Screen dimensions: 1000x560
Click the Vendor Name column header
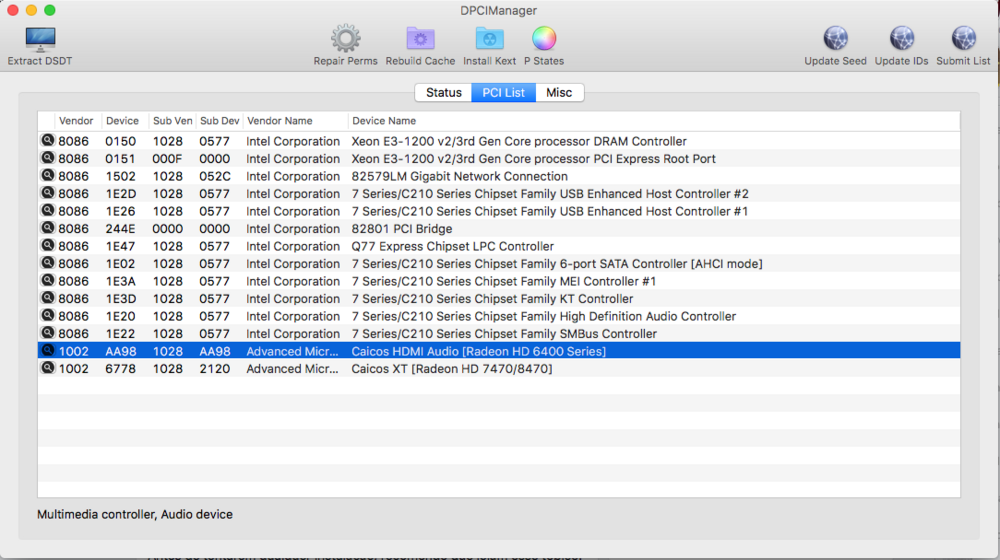280,121
